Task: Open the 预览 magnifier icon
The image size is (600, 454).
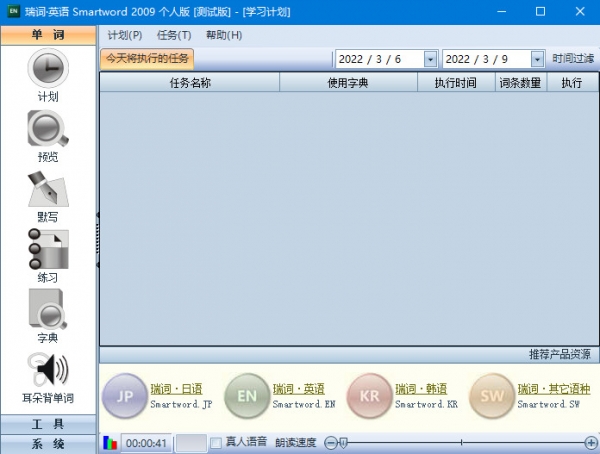Action: coord(48,129)
